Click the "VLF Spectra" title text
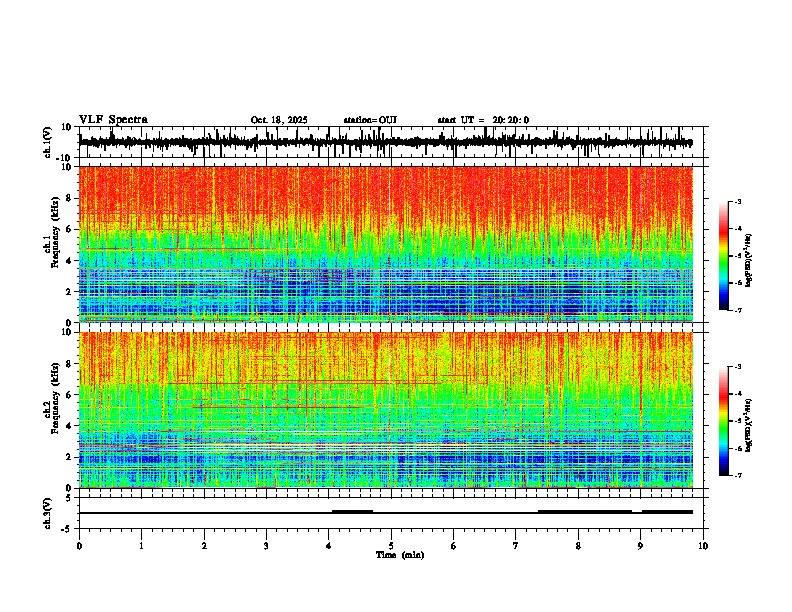 (113, 120)
